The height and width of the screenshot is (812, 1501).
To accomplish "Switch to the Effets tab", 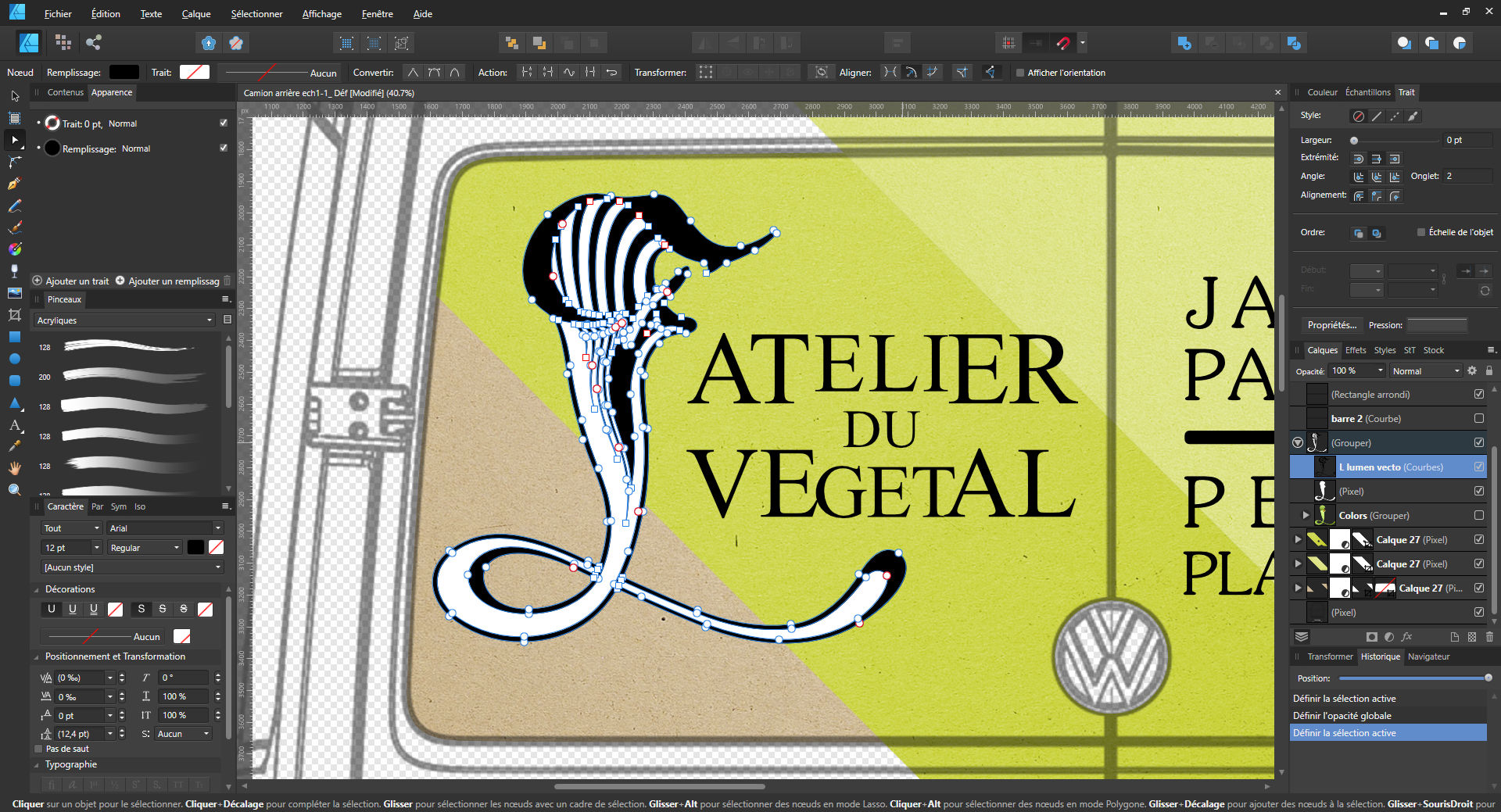I will tap(1356, 350).
